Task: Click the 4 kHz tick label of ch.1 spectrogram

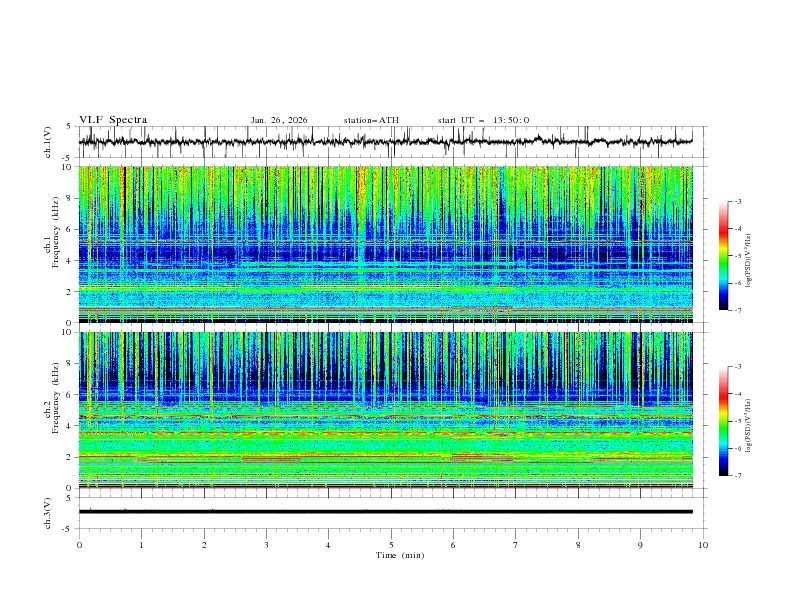Action: click(x=70, y=261)
